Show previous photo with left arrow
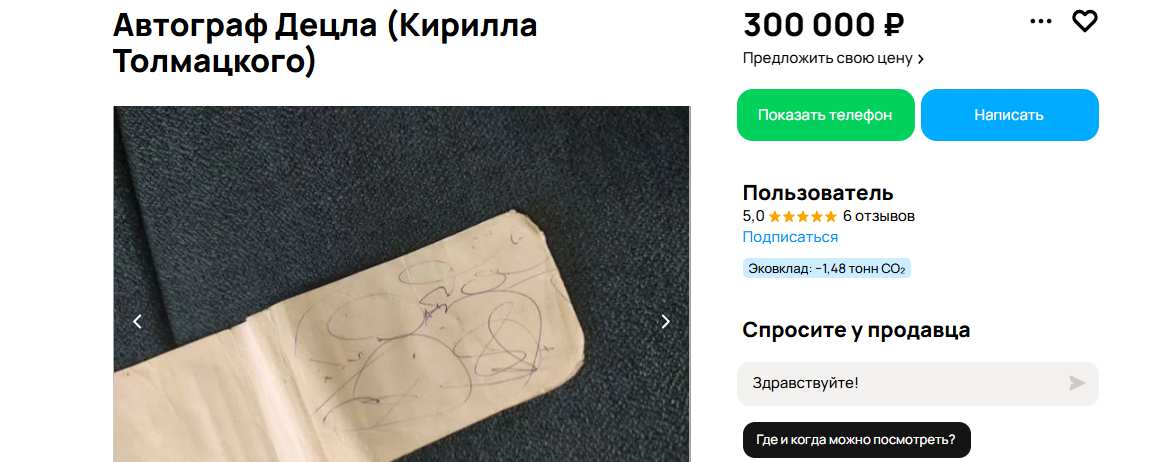 (x=137, y=321)
